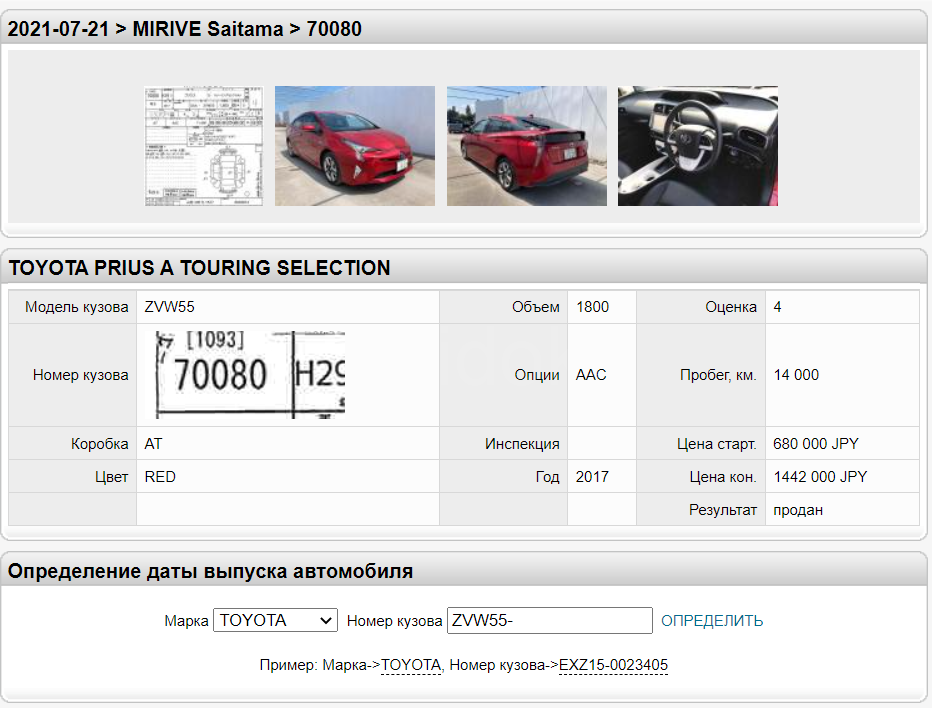The image size is (932, 708).
Task: Select the start price 680 000 JPY
Action: pos(816,444)
